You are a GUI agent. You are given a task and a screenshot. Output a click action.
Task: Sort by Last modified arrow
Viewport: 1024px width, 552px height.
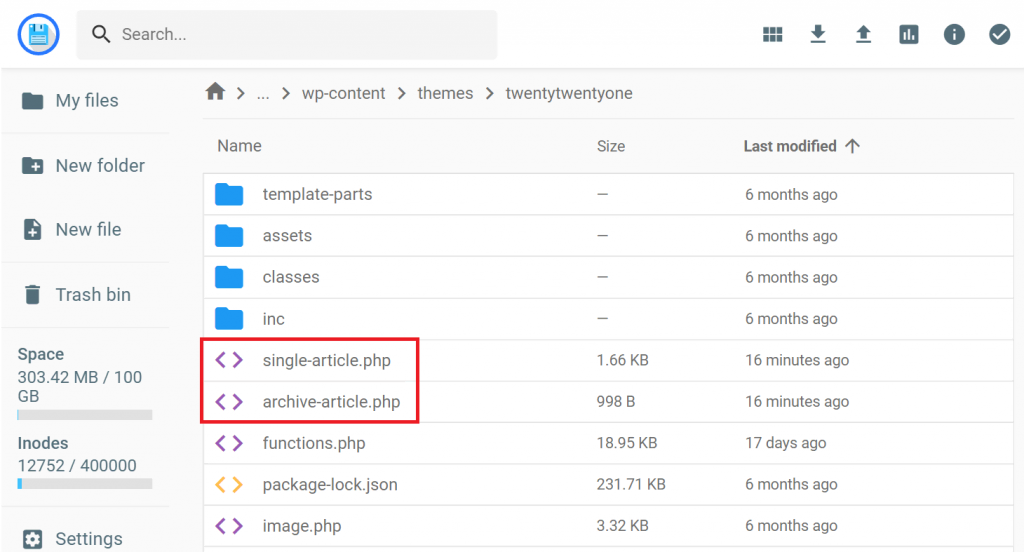click(x=852, y=146)
